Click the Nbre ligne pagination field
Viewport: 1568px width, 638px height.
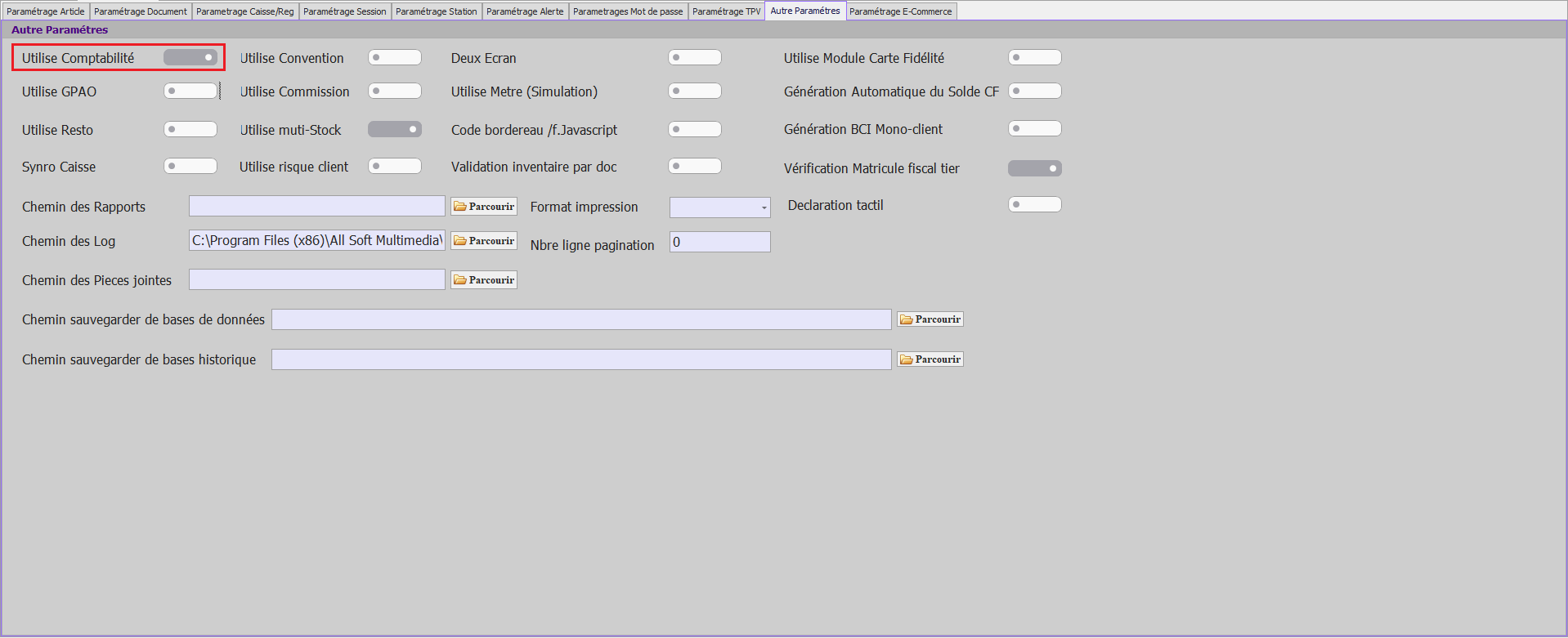pos(720,242)
